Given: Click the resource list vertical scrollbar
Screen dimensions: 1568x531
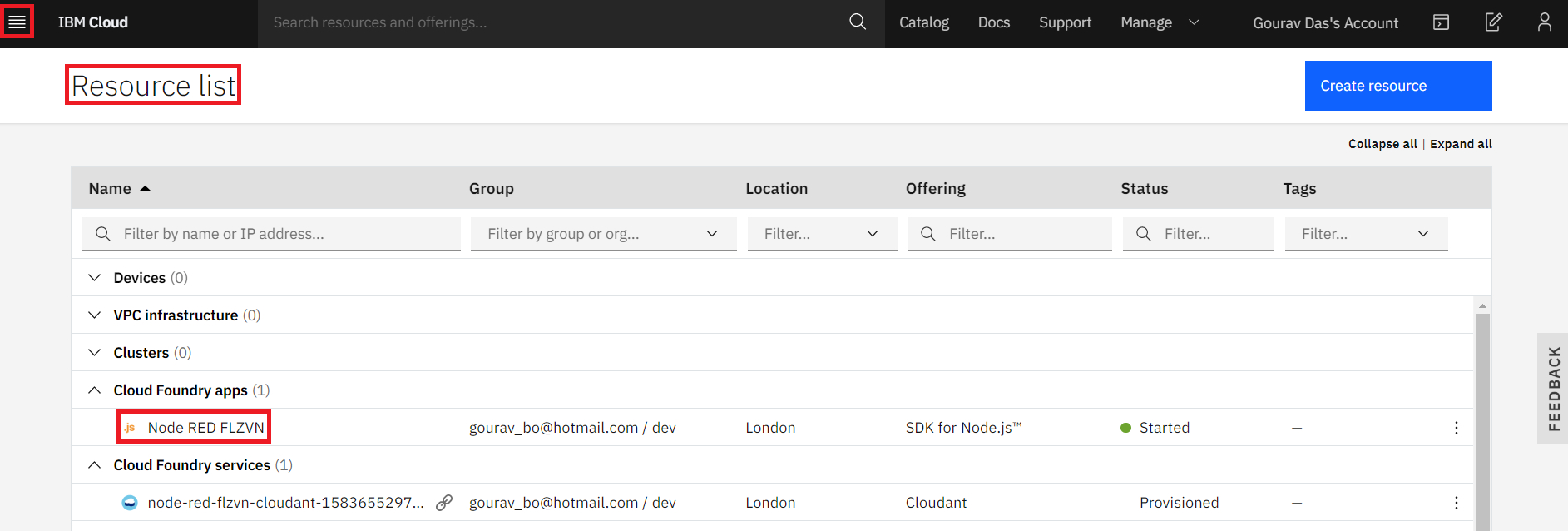Looking at the screenshot, I should 1481,416.
